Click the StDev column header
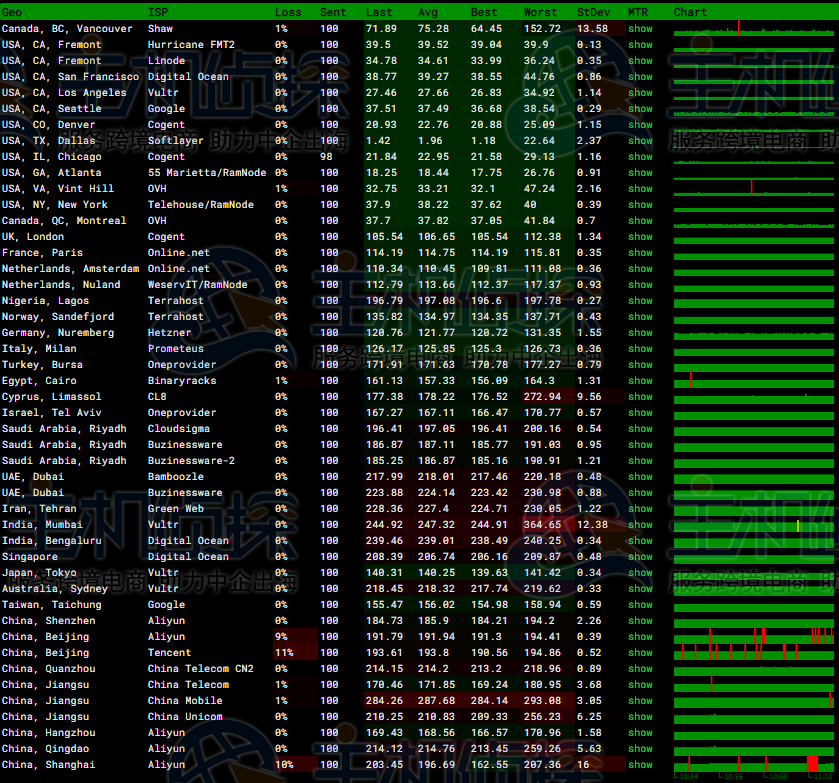839x783 pixels. 592,12
